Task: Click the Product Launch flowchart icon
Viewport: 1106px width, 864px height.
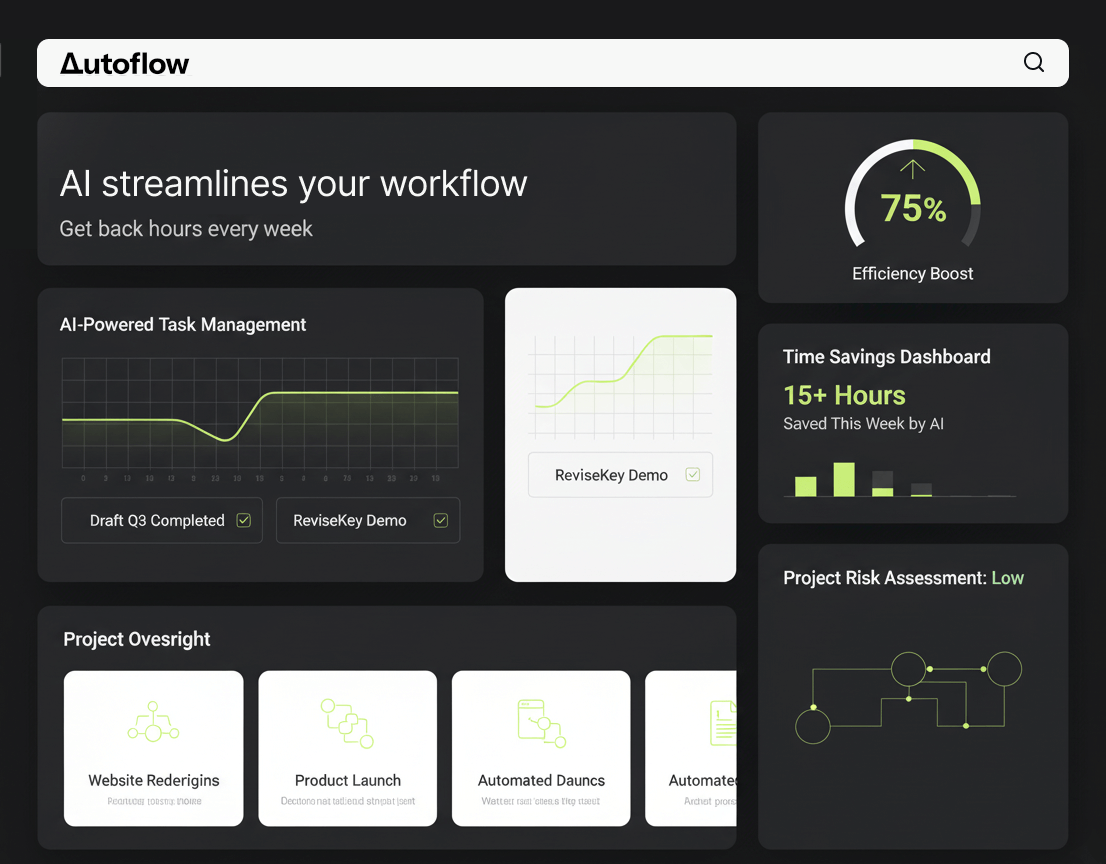Action: (x=347, y=724)
